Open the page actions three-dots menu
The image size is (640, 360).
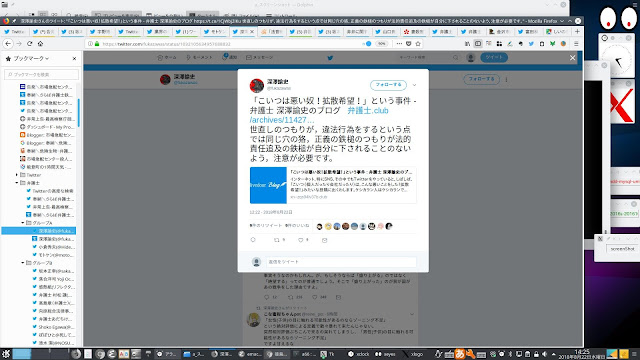(x=399, y=44)
